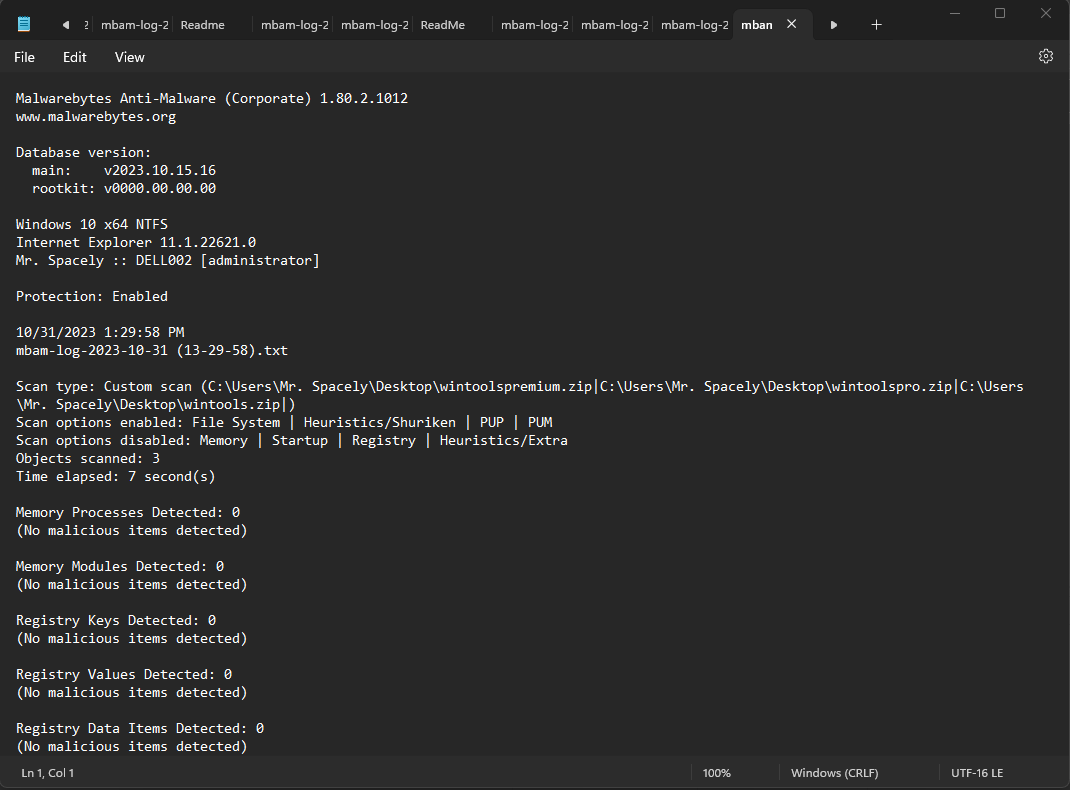
Task: Click the Ln 1, Col 1 status indicator
Action: click(x=48, y=773)
